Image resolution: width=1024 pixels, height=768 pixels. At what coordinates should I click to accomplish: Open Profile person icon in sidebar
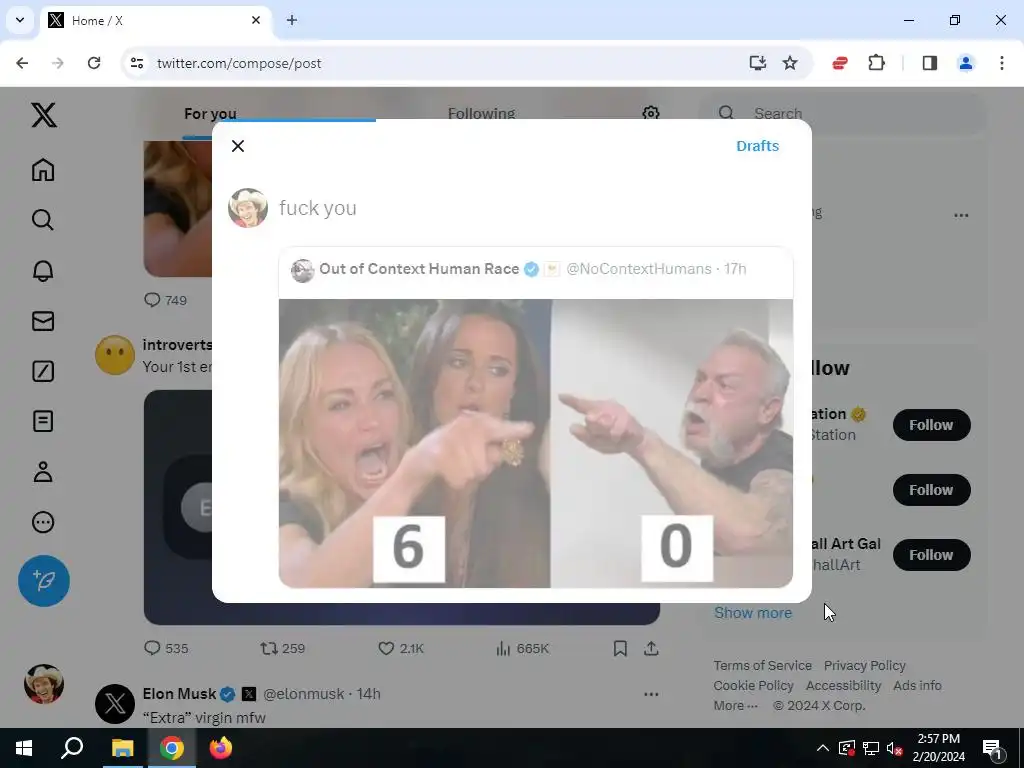[43, 472]
